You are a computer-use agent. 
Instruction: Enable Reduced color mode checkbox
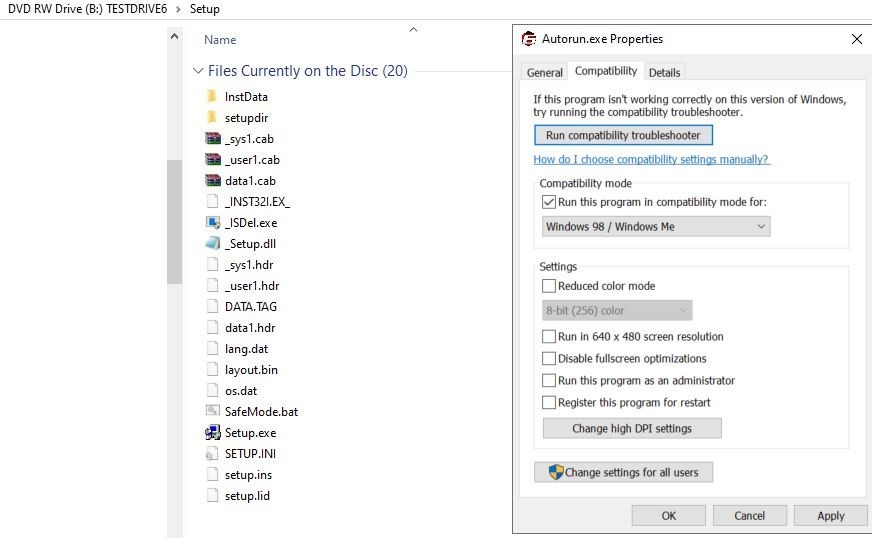pyautogui.click(x=549, y=286)
